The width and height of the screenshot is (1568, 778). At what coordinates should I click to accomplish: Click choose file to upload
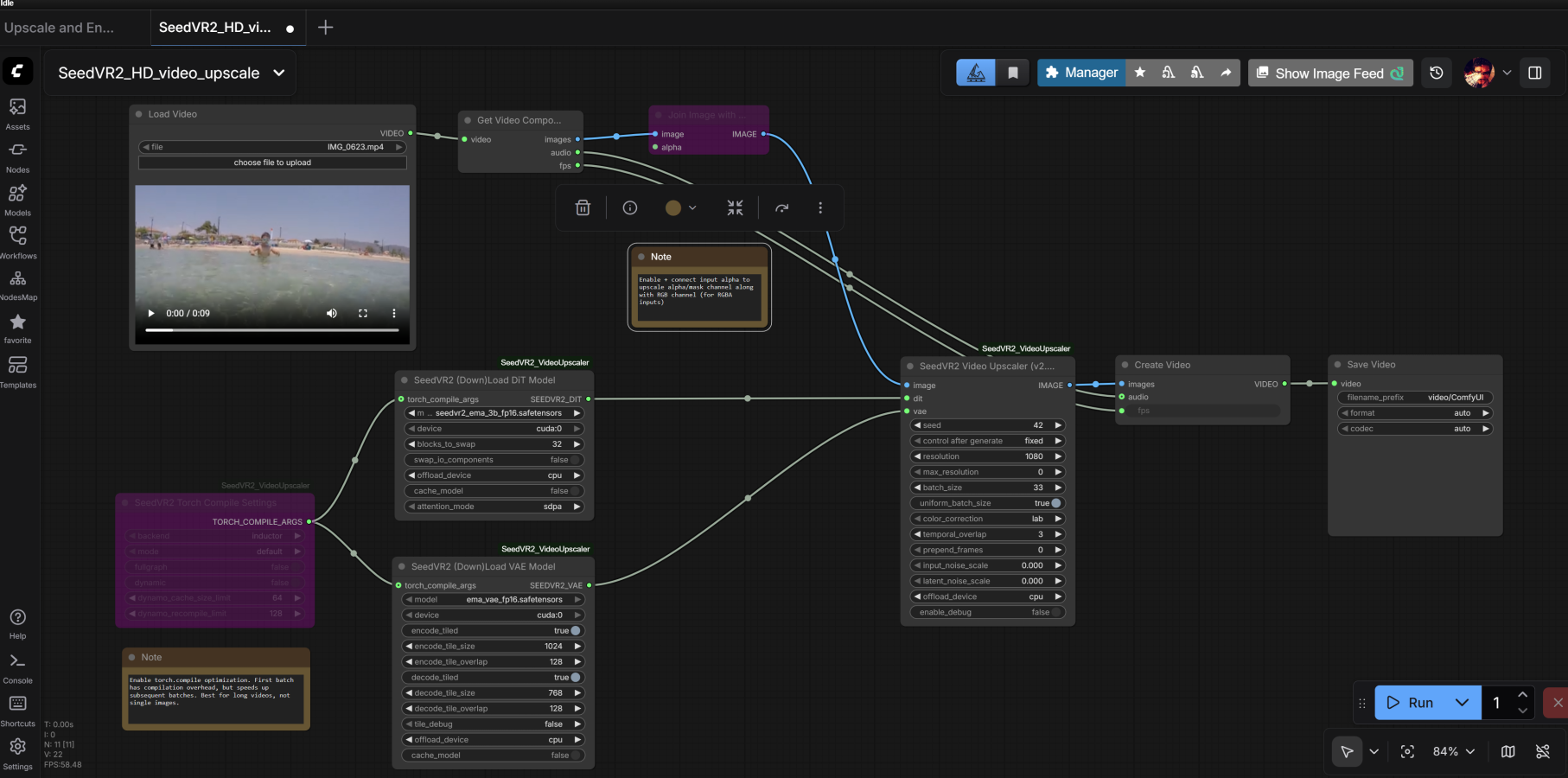pyautogui.click(x=271, y=162)
